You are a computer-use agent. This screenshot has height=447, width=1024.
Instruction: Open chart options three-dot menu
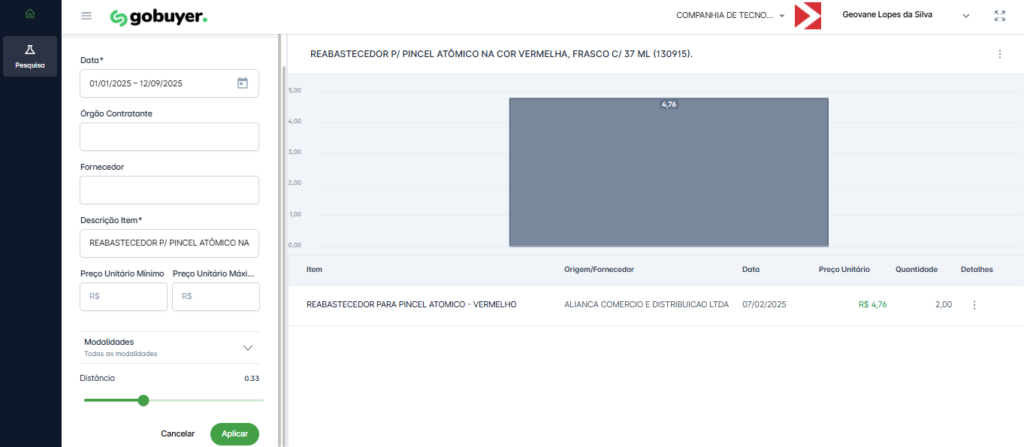(999, 54)
